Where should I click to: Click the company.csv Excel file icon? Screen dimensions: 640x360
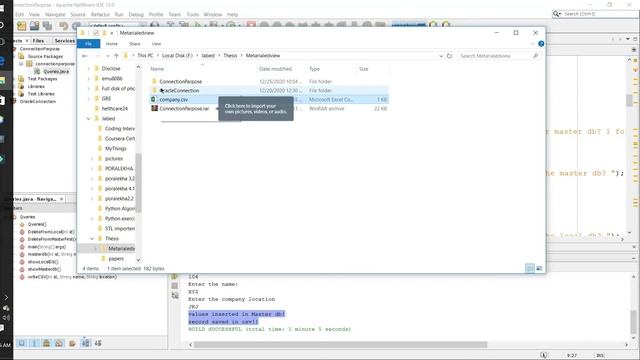[x=154, y=99]
